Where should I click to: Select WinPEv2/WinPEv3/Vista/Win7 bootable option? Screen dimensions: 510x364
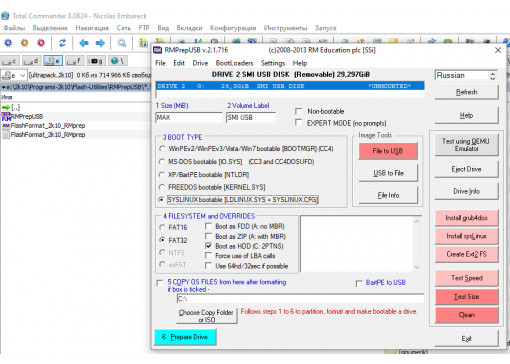(x=162, y=149)
